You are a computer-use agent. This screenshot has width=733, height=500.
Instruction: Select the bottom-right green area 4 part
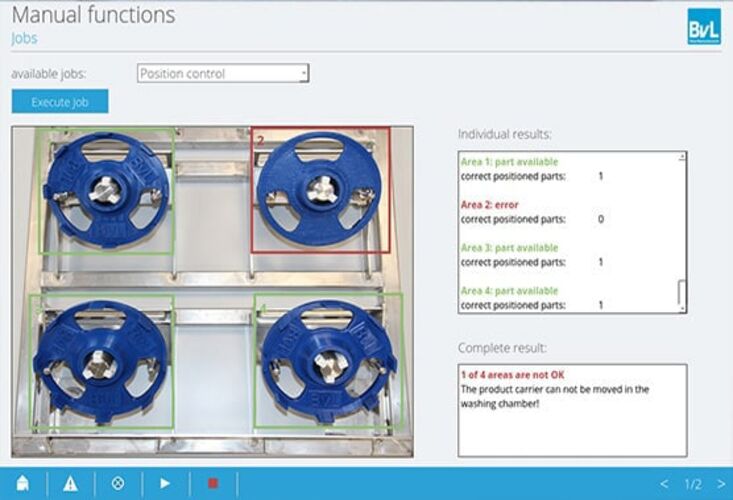[321, 360]
